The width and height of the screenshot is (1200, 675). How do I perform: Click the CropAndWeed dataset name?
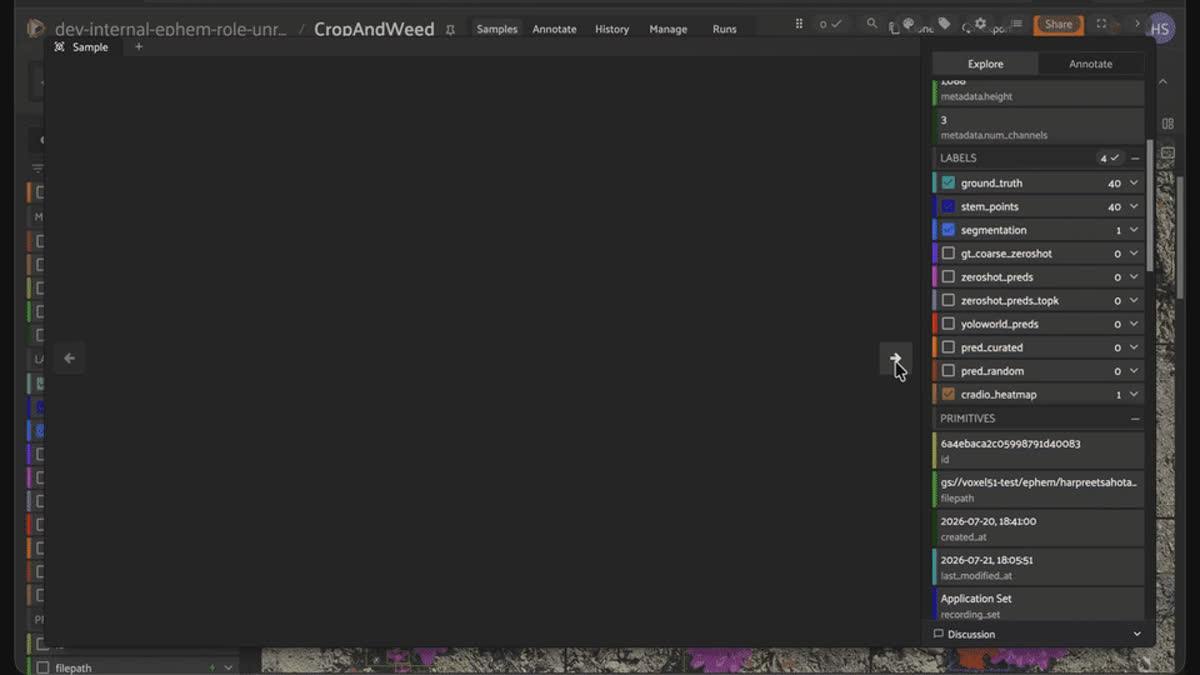(374, 29)
